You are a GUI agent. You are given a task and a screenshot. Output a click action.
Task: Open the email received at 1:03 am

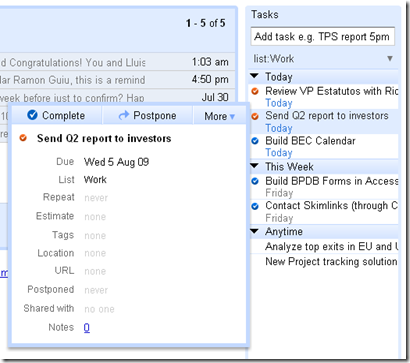117,62
